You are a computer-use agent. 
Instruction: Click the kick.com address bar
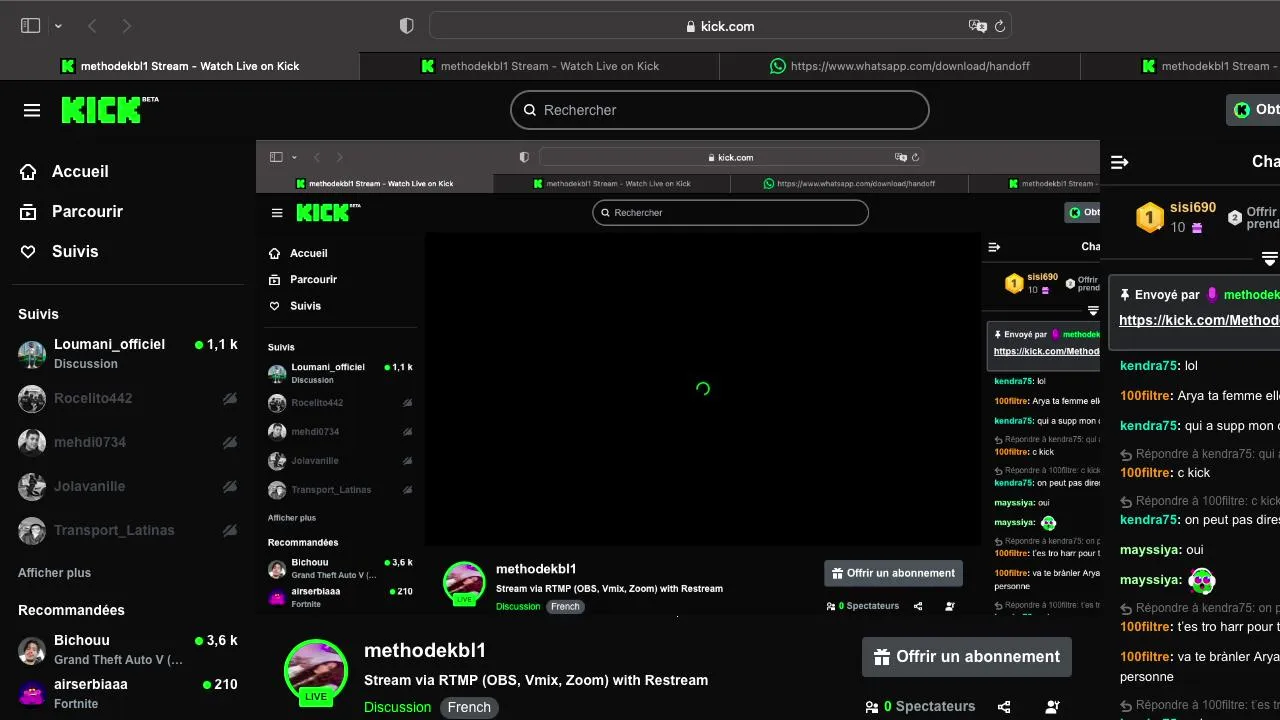720,26
